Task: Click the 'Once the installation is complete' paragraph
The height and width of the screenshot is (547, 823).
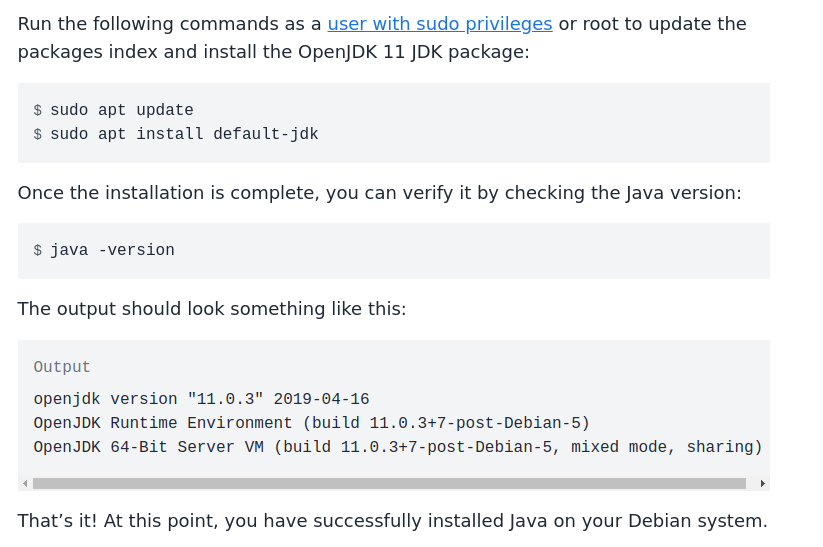Action: (x=379, y=193)
